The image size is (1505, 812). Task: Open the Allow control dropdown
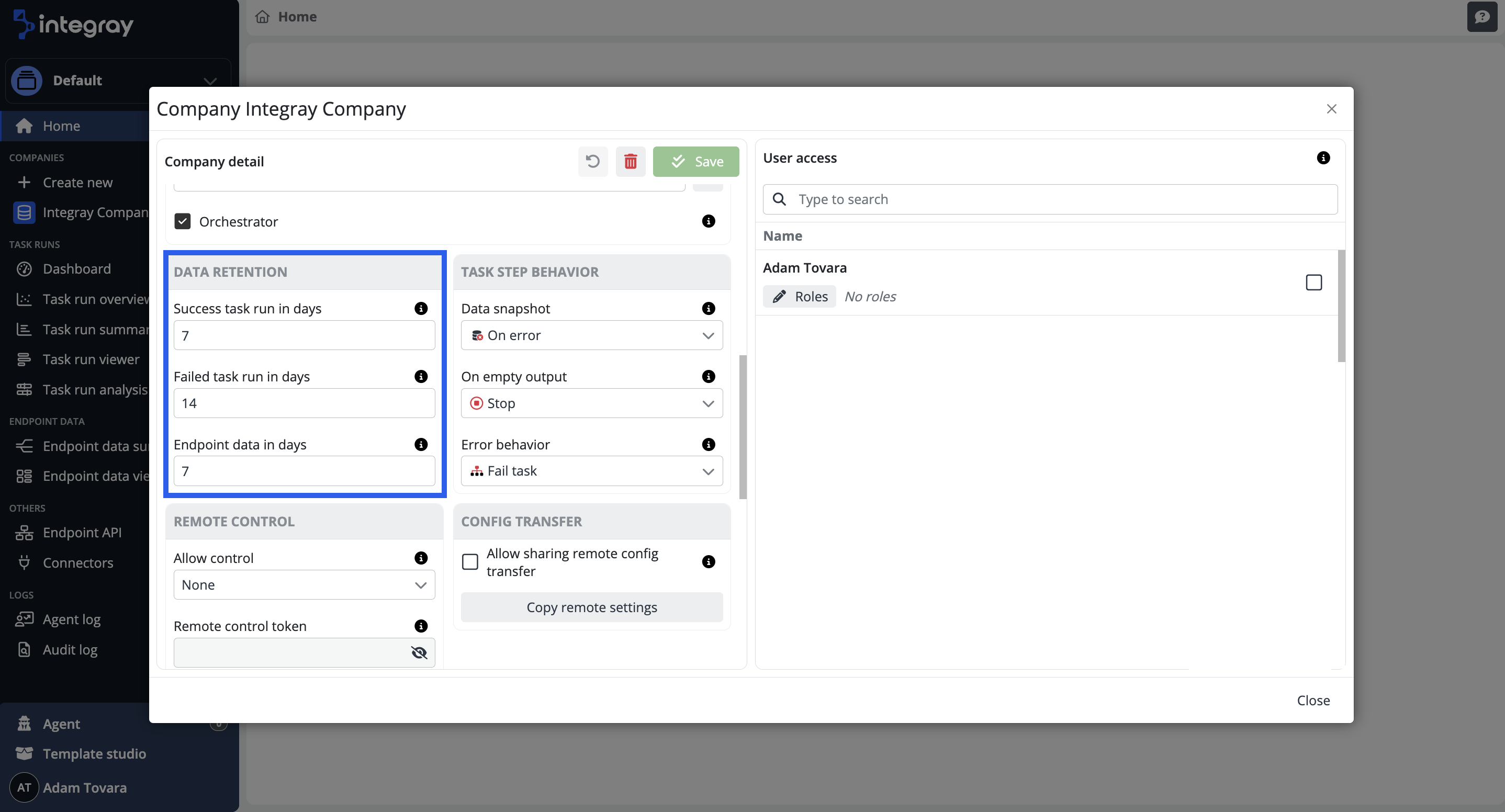(x=304, y=585)
